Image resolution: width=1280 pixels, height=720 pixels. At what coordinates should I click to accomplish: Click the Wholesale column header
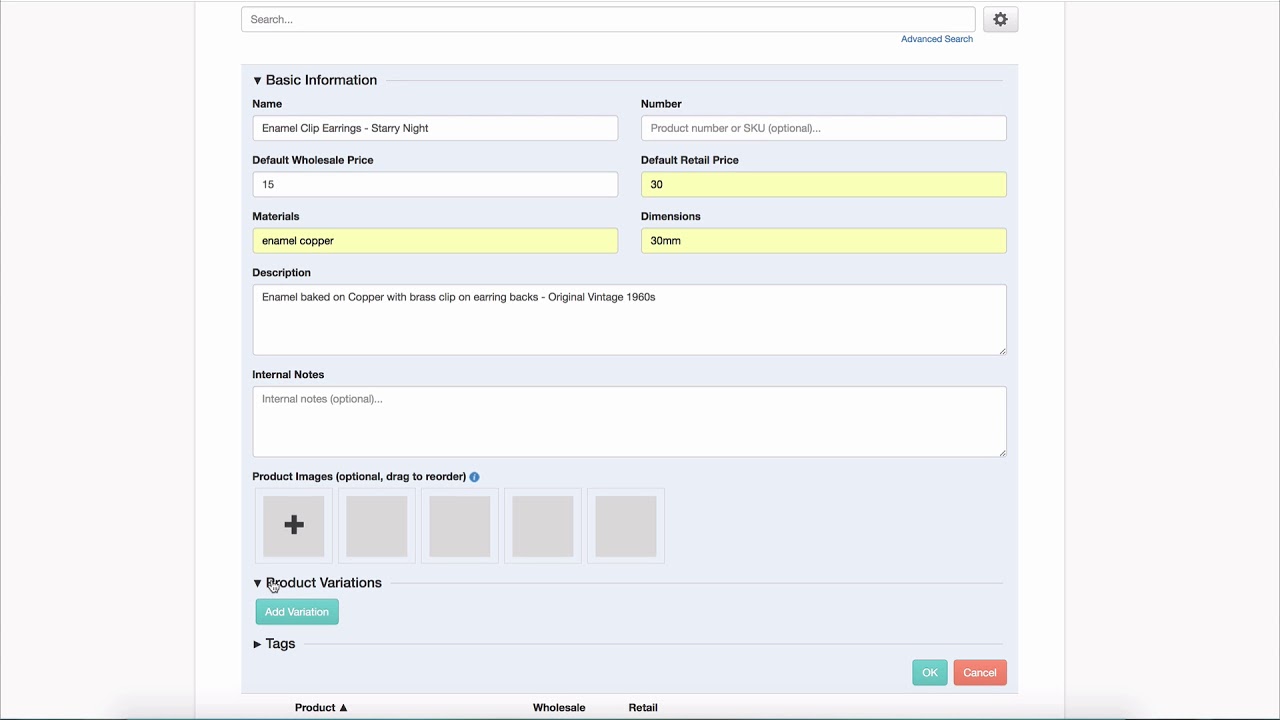[559, 708]
